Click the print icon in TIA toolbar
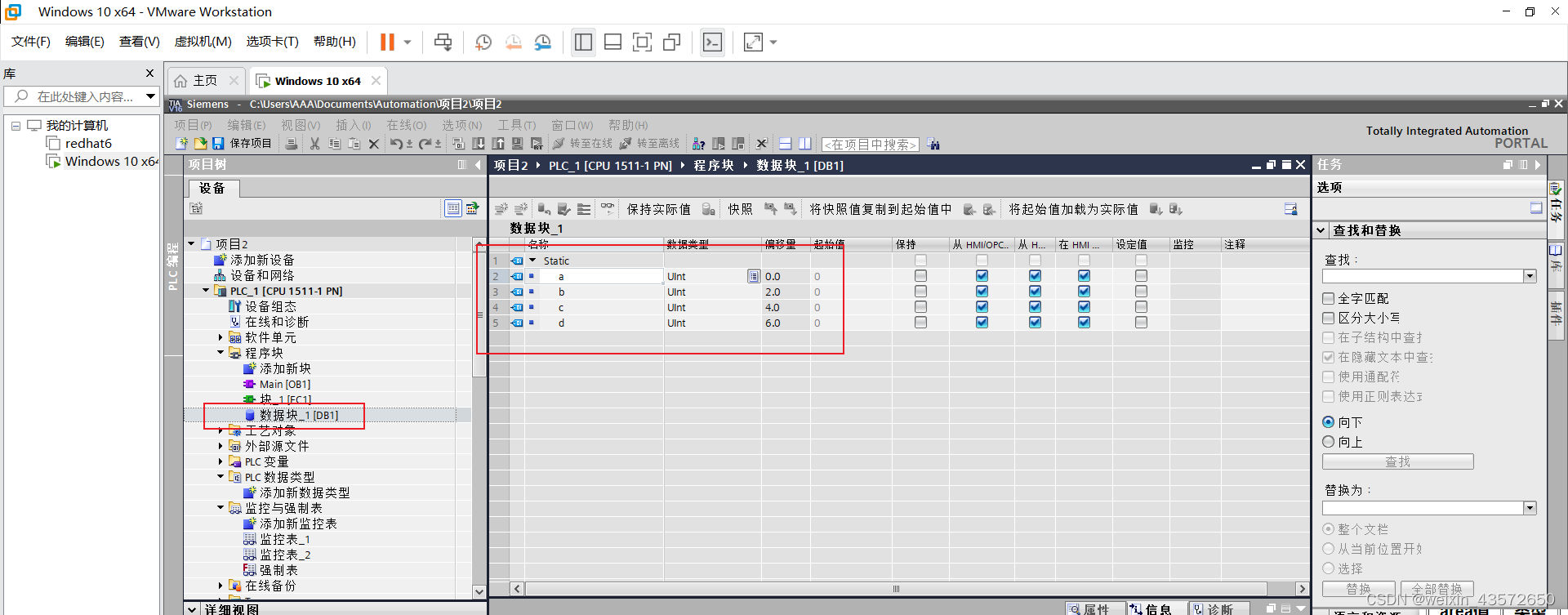 point(292,144)
